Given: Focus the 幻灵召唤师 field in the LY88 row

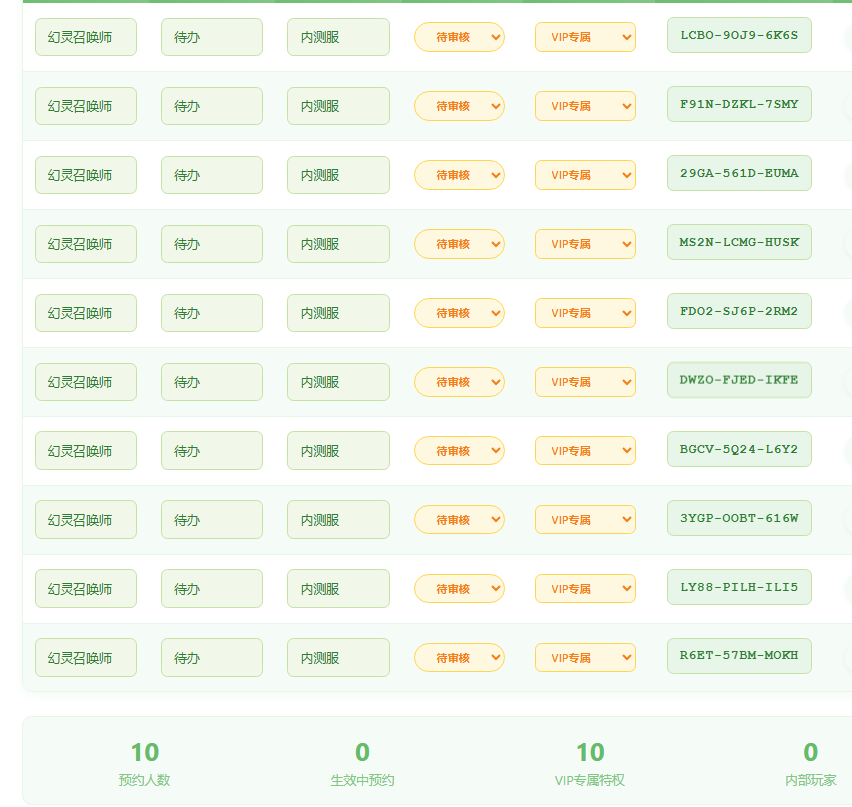Looking at the screenshot, I should click(86, 589).
